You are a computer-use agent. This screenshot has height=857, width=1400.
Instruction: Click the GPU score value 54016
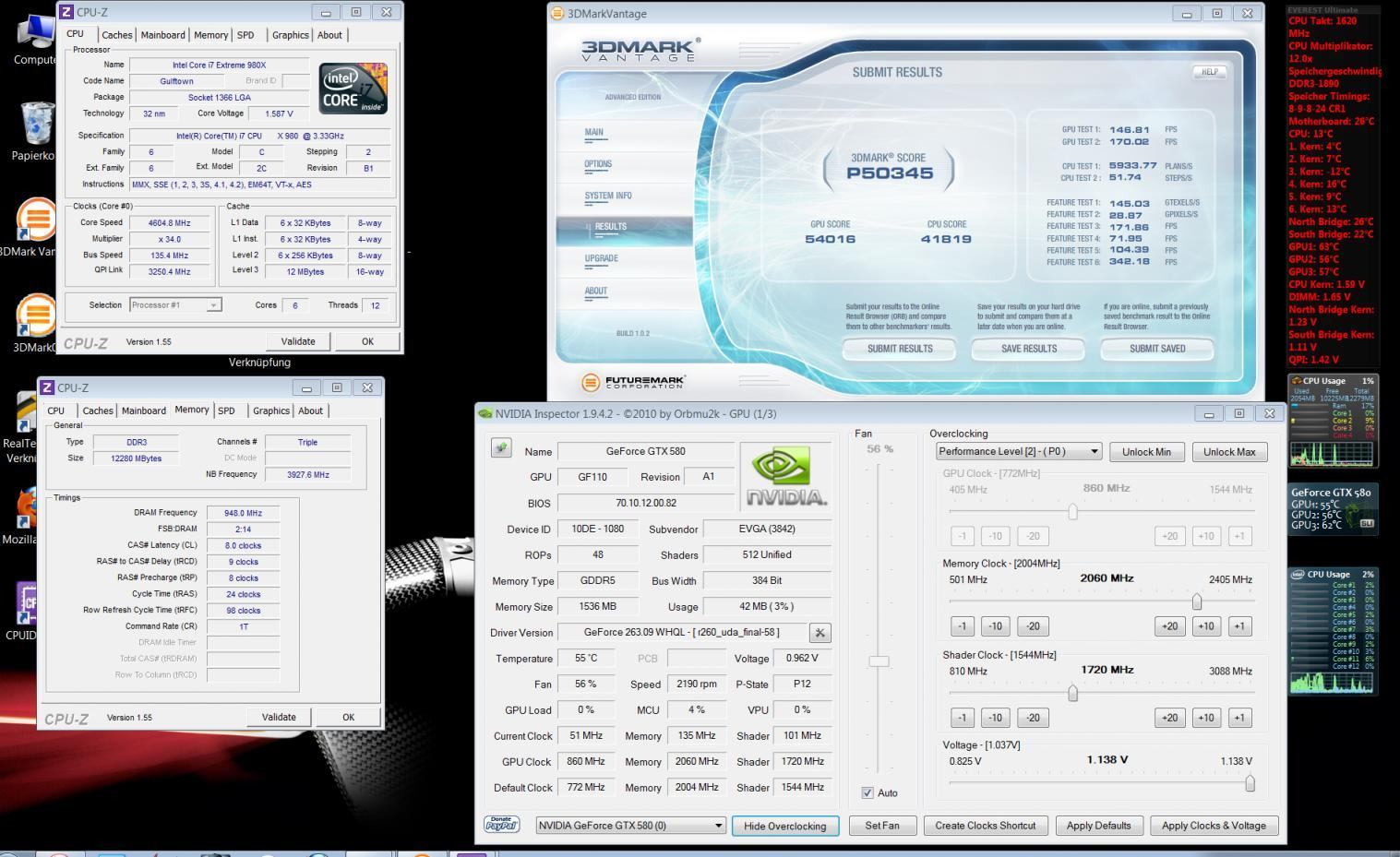click(831, 239)
